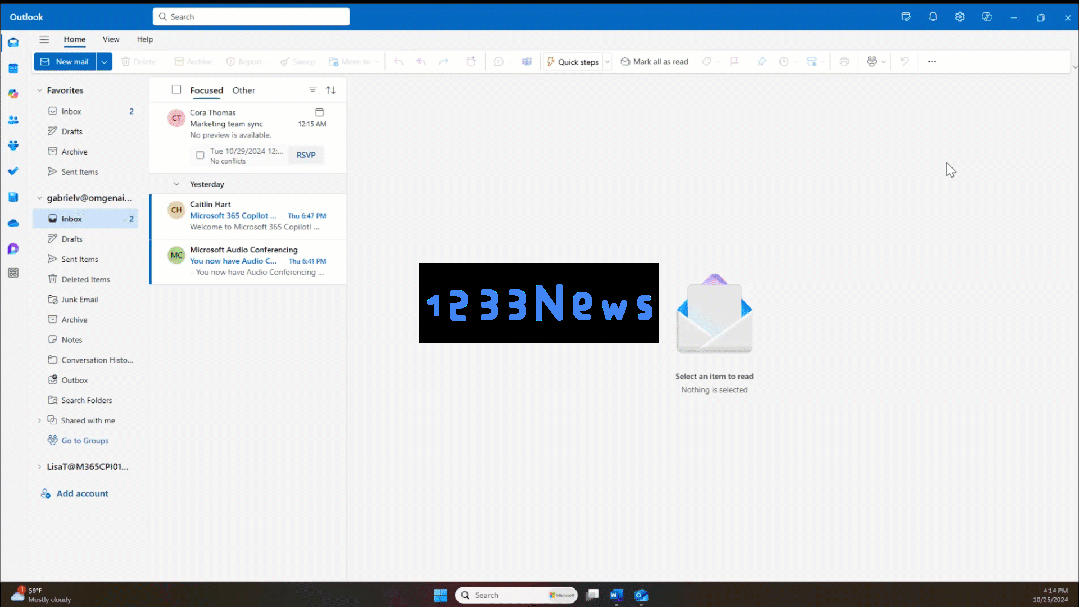Click the Quick steps button

coord(573,62)
